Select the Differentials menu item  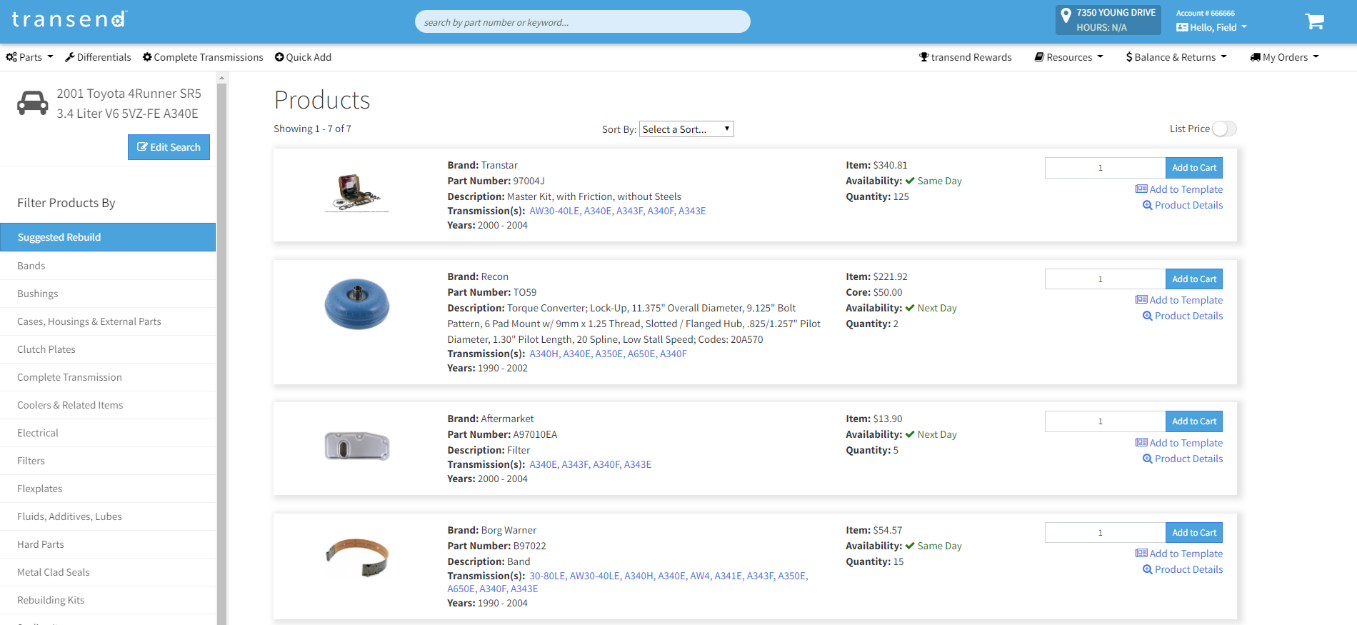[98, 58]
